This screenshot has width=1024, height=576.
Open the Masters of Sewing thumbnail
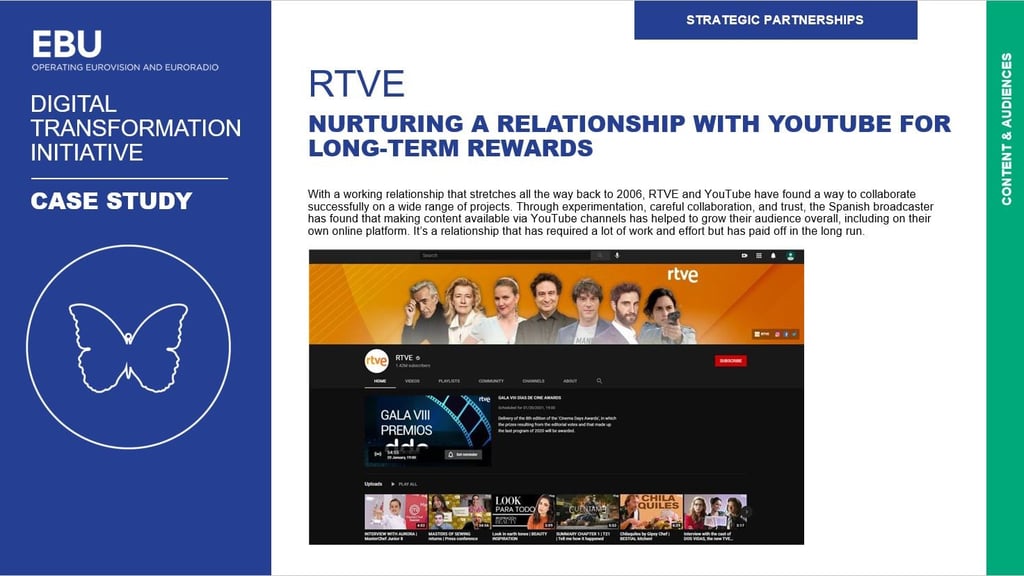click(459, 511)
